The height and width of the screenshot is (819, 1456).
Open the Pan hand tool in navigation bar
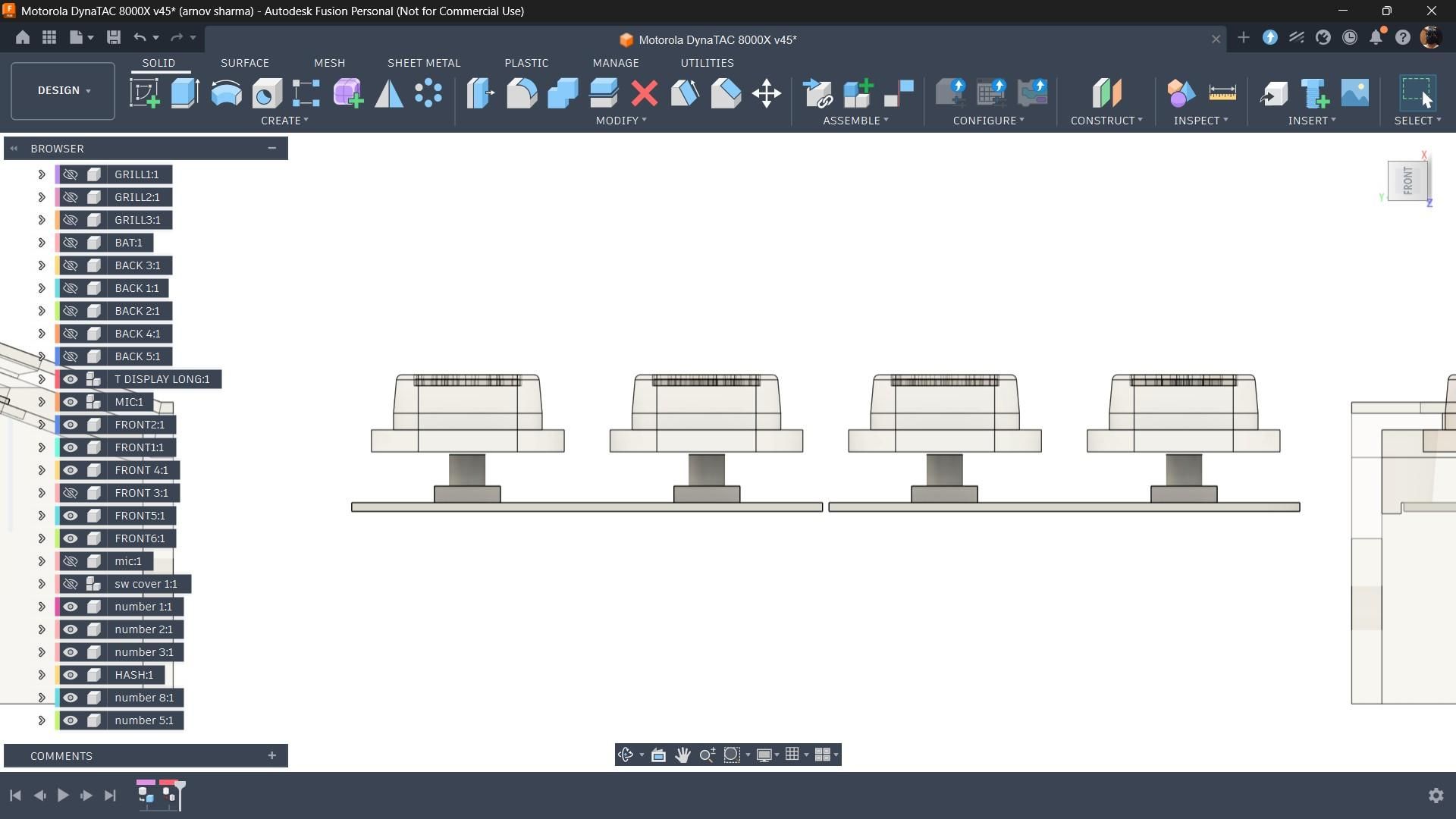point(682,755)
